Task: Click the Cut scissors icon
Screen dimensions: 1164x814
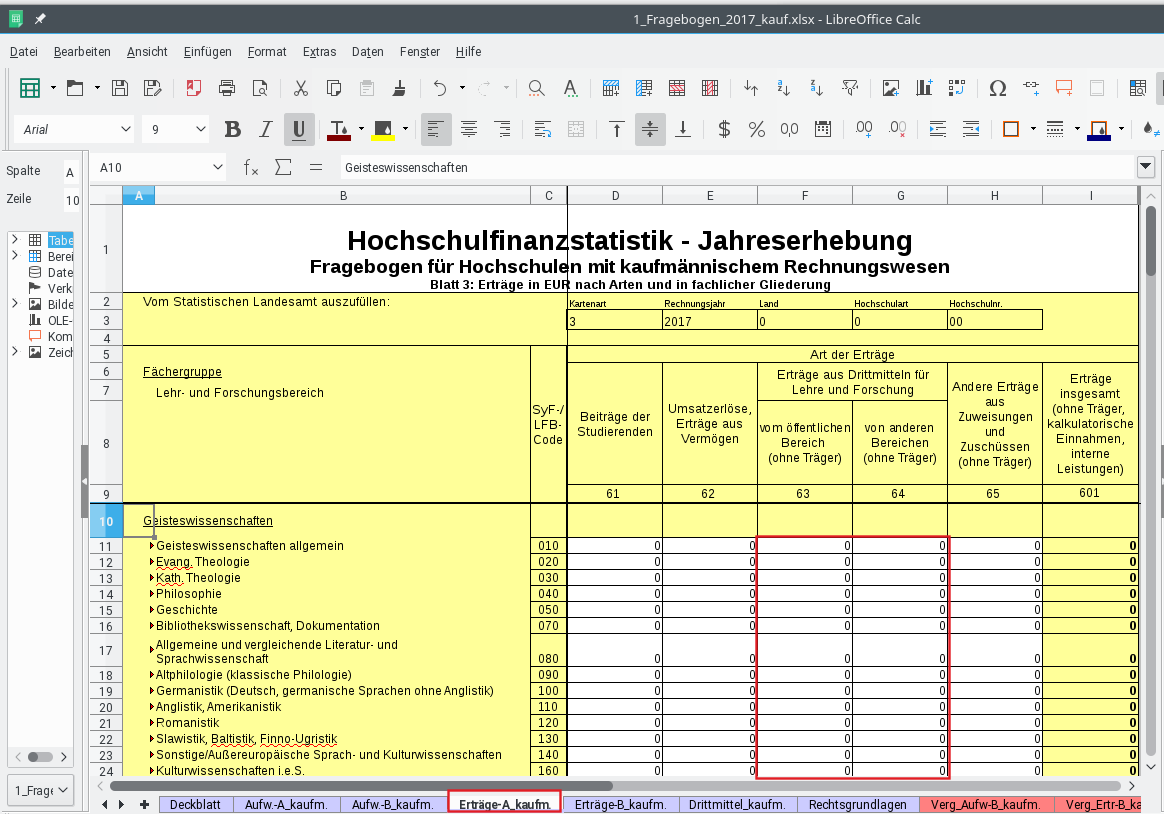Action: click(301, 88)
